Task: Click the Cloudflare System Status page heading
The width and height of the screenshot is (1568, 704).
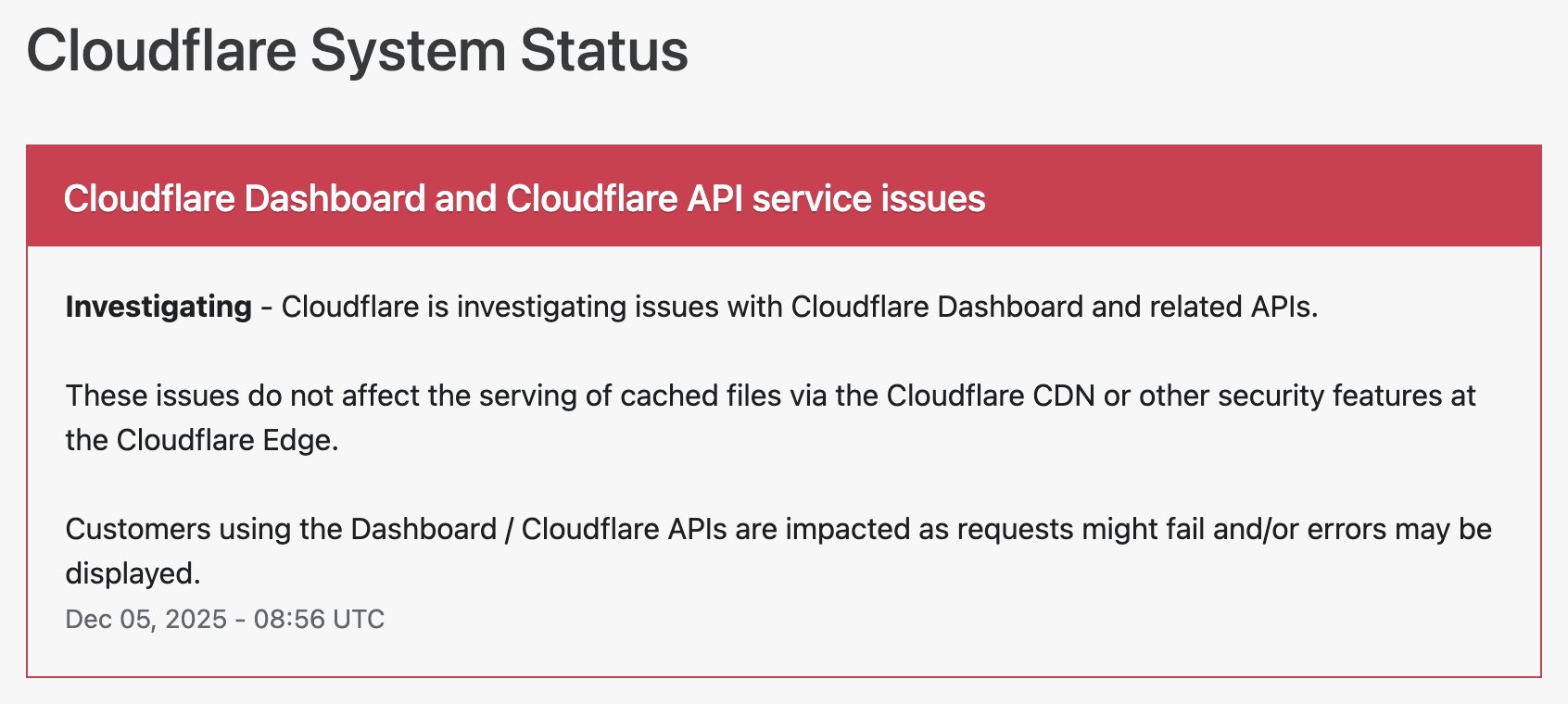Action: [x=357, y=50]
